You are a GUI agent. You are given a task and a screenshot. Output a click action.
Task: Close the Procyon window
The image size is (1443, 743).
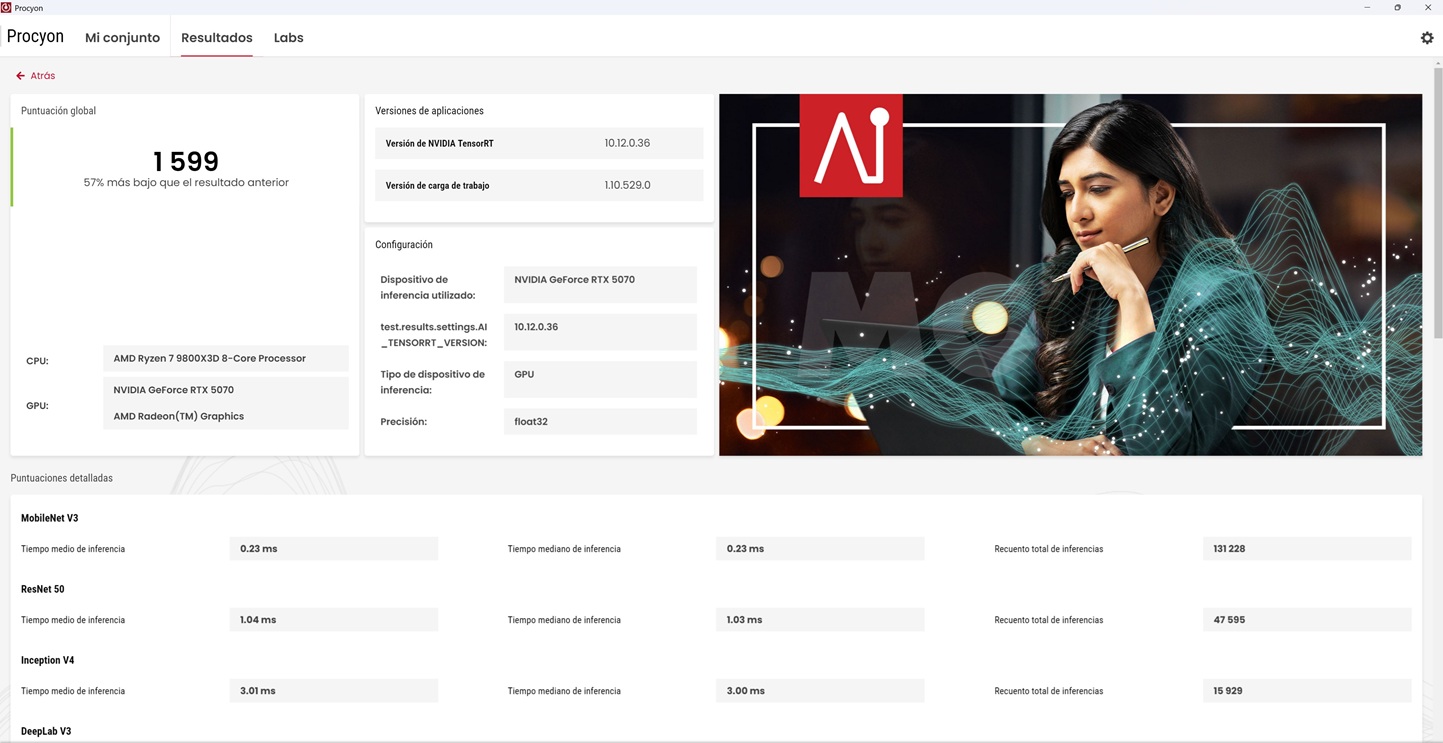pyautogui.click(x=1427, y=7)
